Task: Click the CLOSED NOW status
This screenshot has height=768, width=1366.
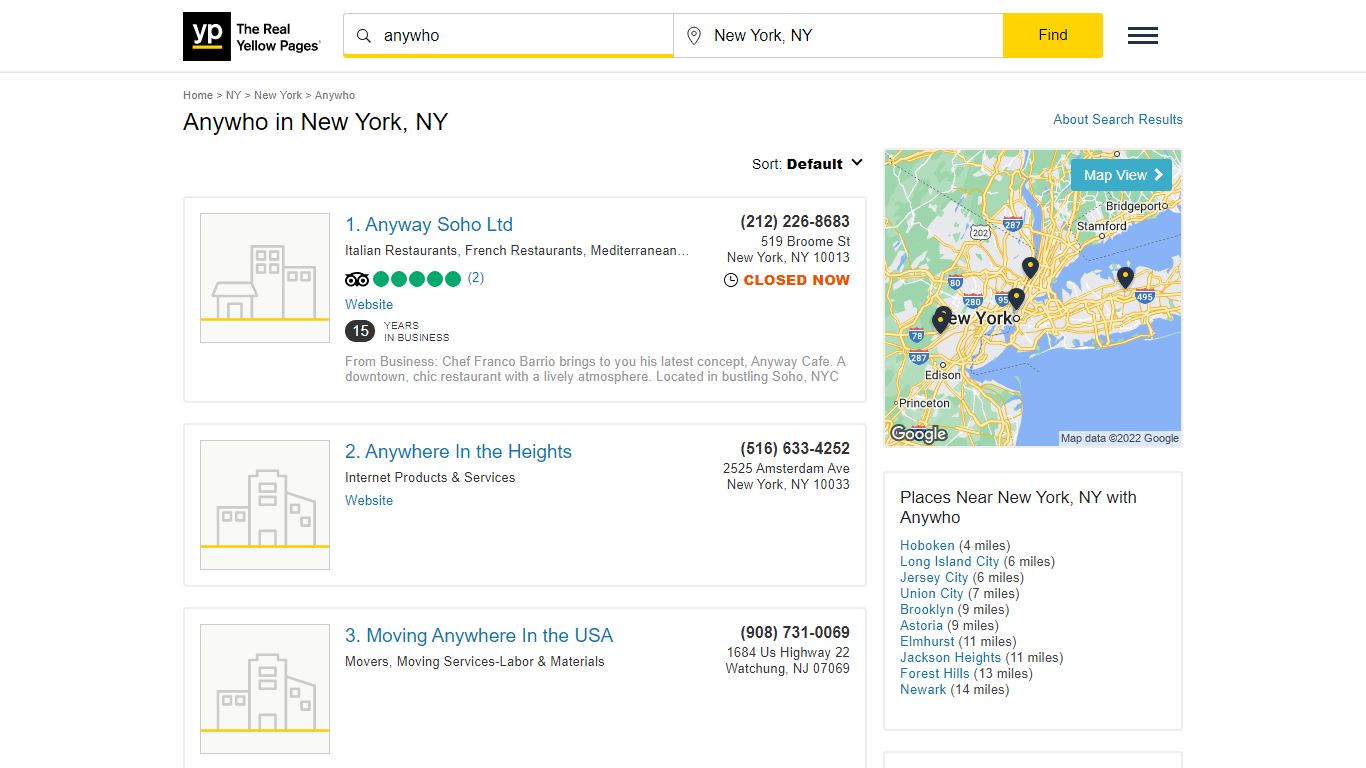Action: click(x=797, y=281)
